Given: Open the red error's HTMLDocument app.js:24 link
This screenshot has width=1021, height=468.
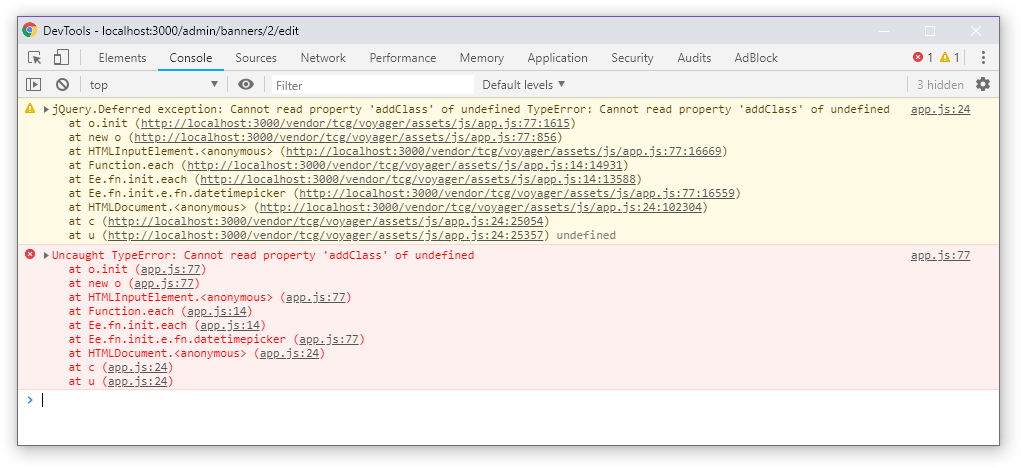Looking at the screenshot, I should pos(289,353).
